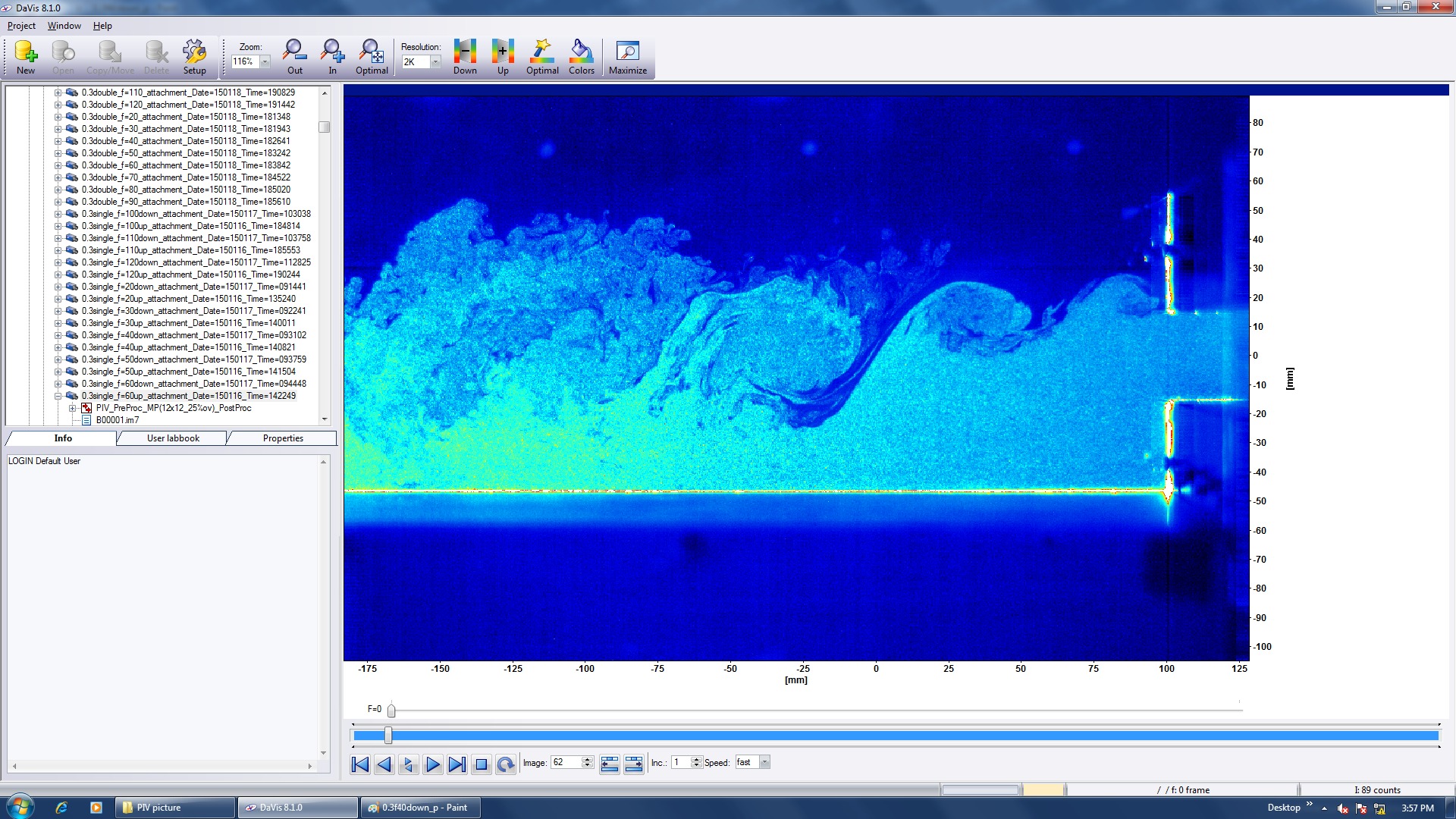Change playback Speed from fast
The image size is (1456, 819).
tap(764, 762)
